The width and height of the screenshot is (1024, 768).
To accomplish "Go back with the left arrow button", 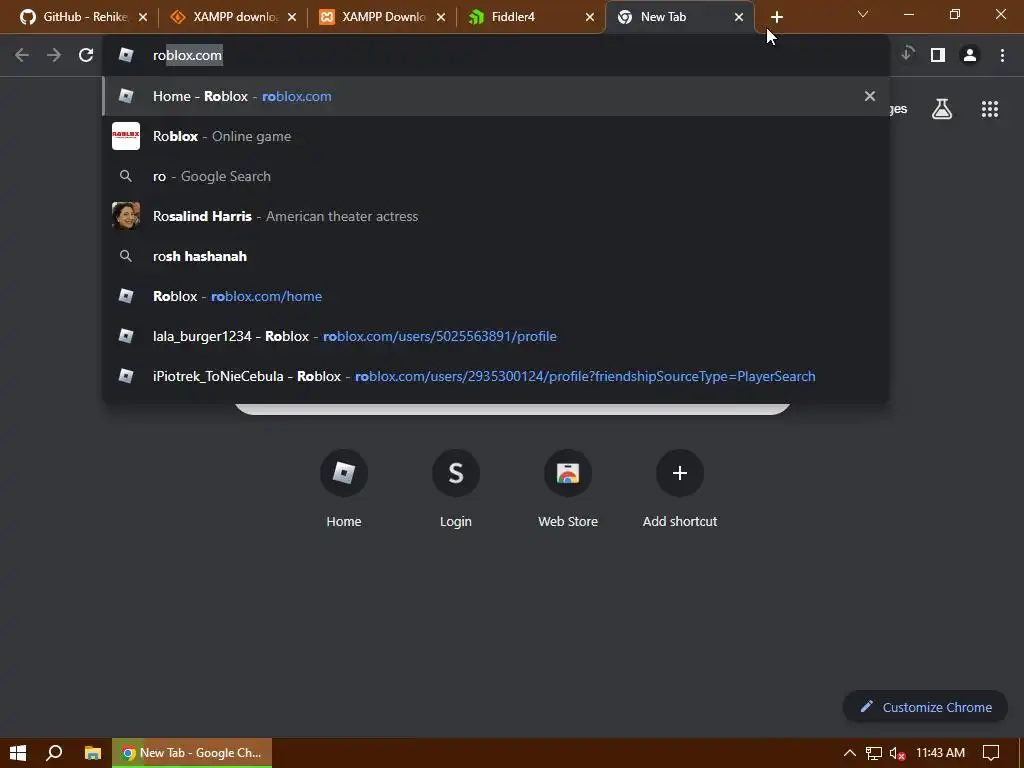I will [22, 56].
